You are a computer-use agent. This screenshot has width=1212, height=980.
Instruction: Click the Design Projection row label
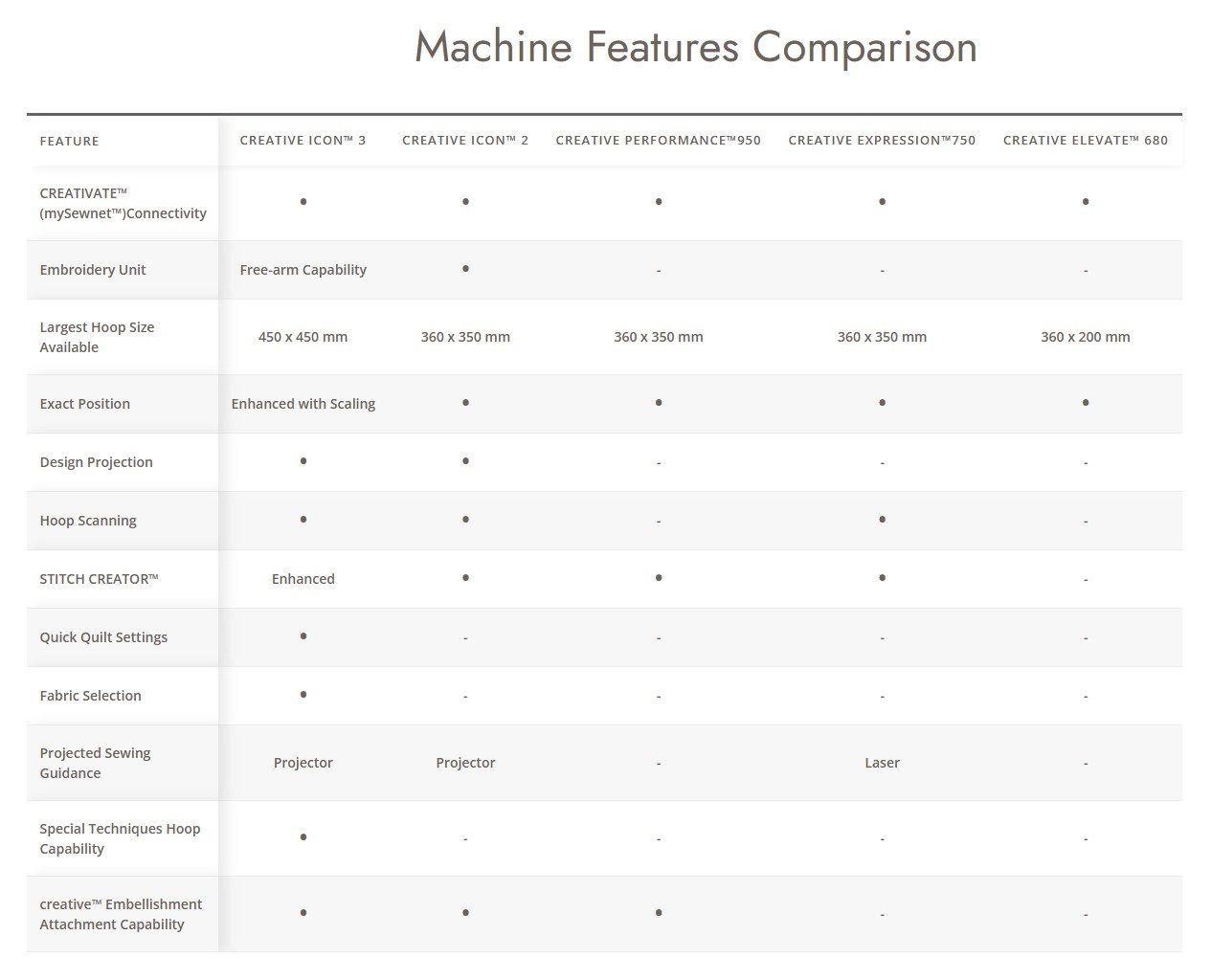tap(96, 462)
